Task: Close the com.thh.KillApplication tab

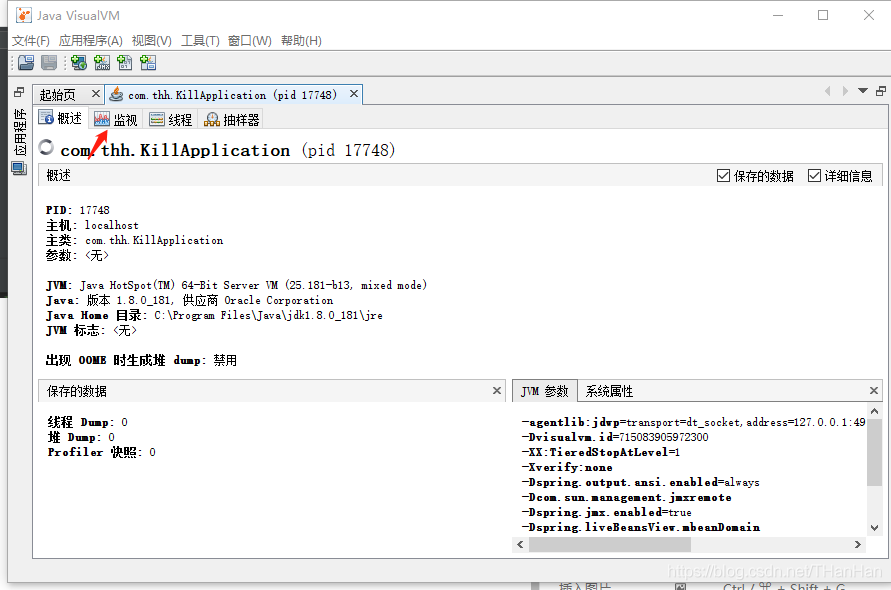Action: (x=353, y=94)
